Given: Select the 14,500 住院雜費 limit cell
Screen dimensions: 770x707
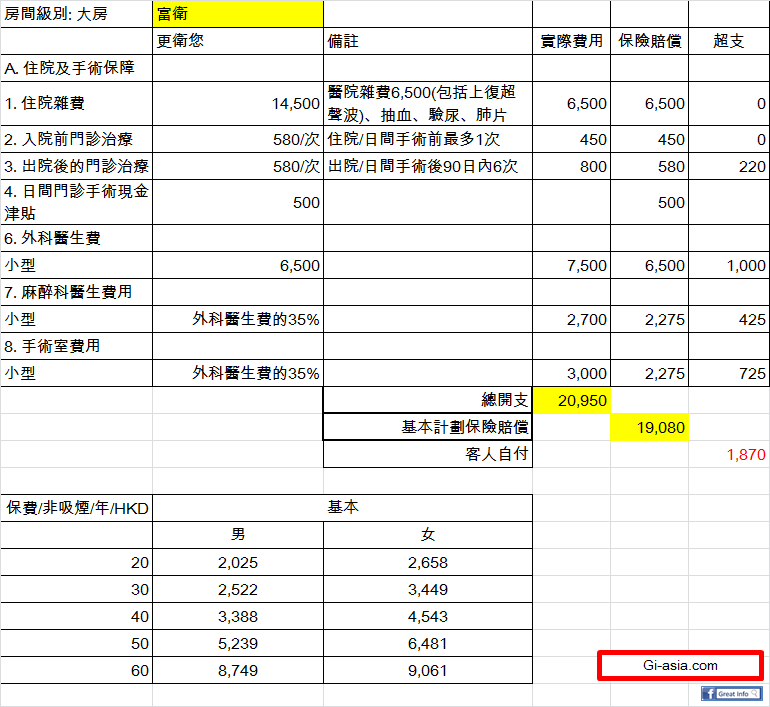Looking at the screenshot, I should 238,103.
